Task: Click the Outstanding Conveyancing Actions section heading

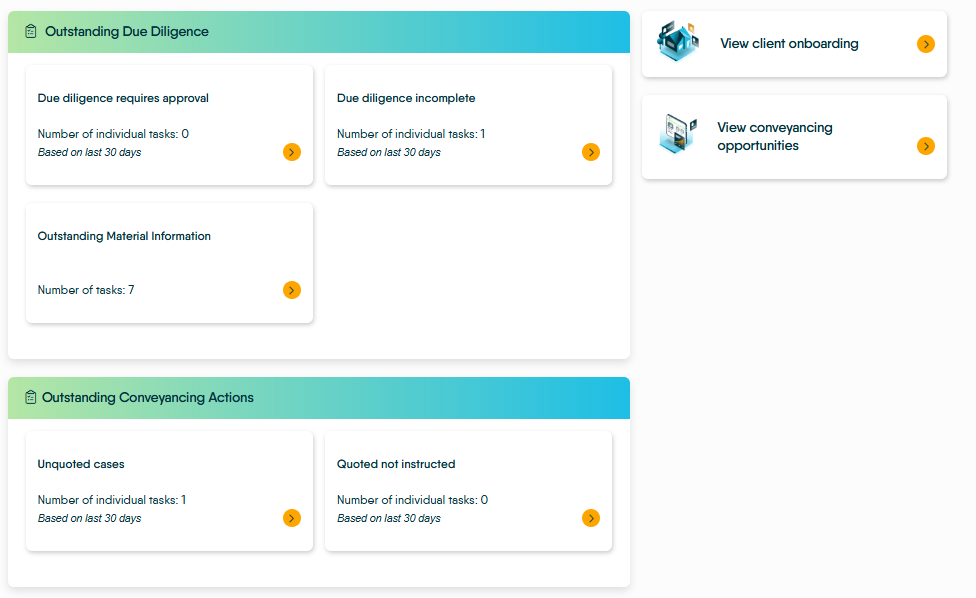Action: 148,398
